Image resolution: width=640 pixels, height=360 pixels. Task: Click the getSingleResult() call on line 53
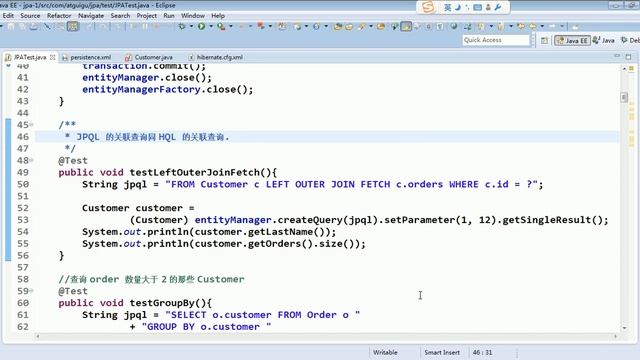tap(552, 220)
